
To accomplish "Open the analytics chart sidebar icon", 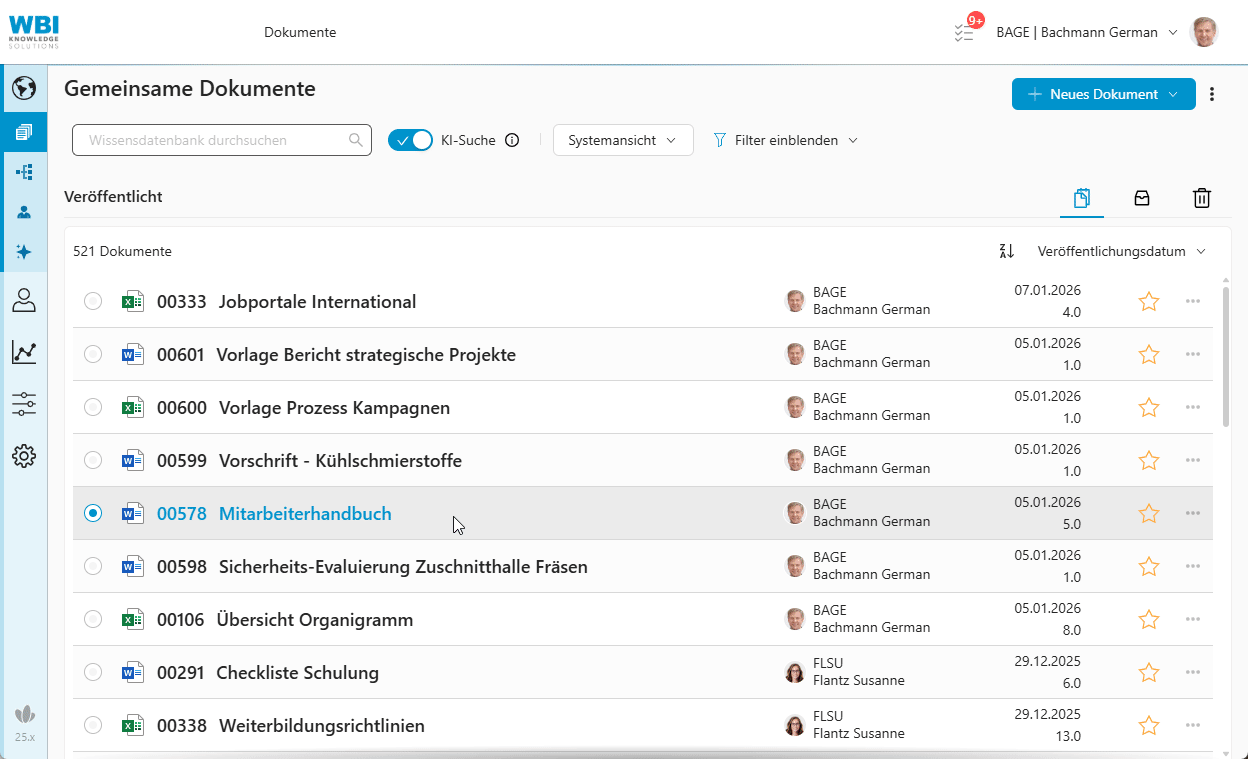I will coord(24,352).
